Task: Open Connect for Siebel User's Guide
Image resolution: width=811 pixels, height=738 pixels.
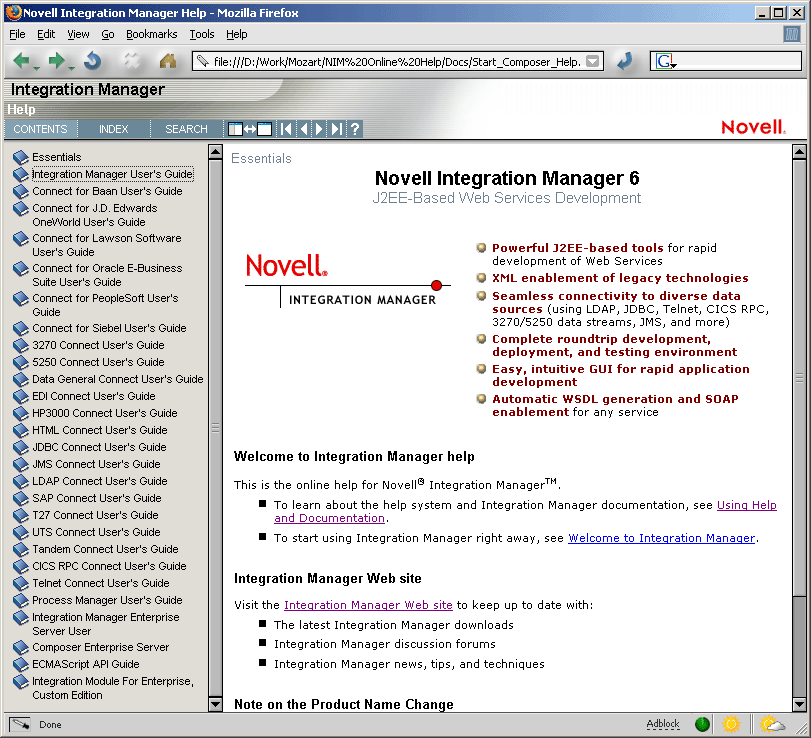Action: (x=109, y=328)
